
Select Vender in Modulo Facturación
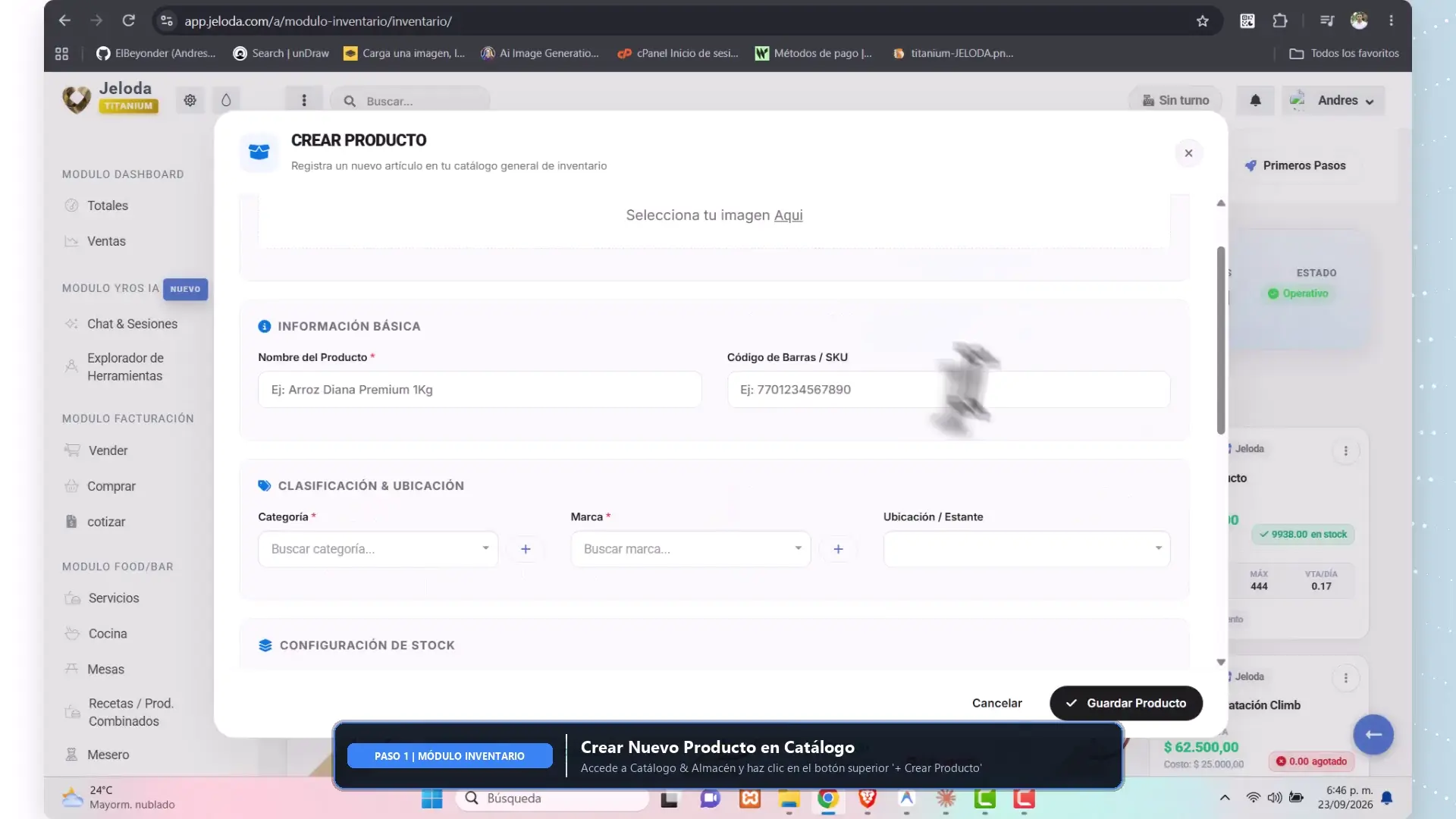click(108, 450)
